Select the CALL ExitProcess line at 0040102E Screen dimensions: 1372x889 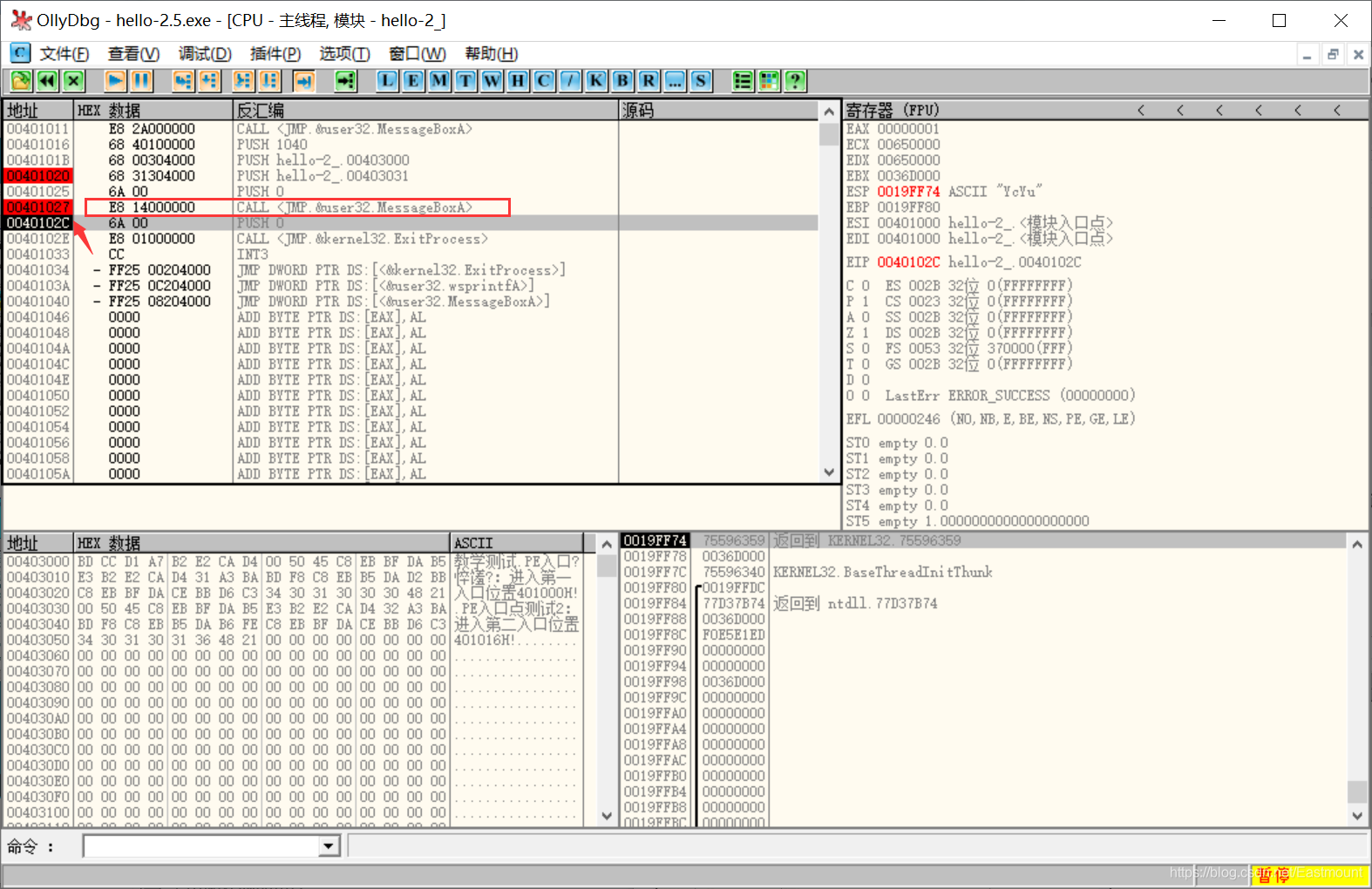pyautogui.click(x=362, y=239)
